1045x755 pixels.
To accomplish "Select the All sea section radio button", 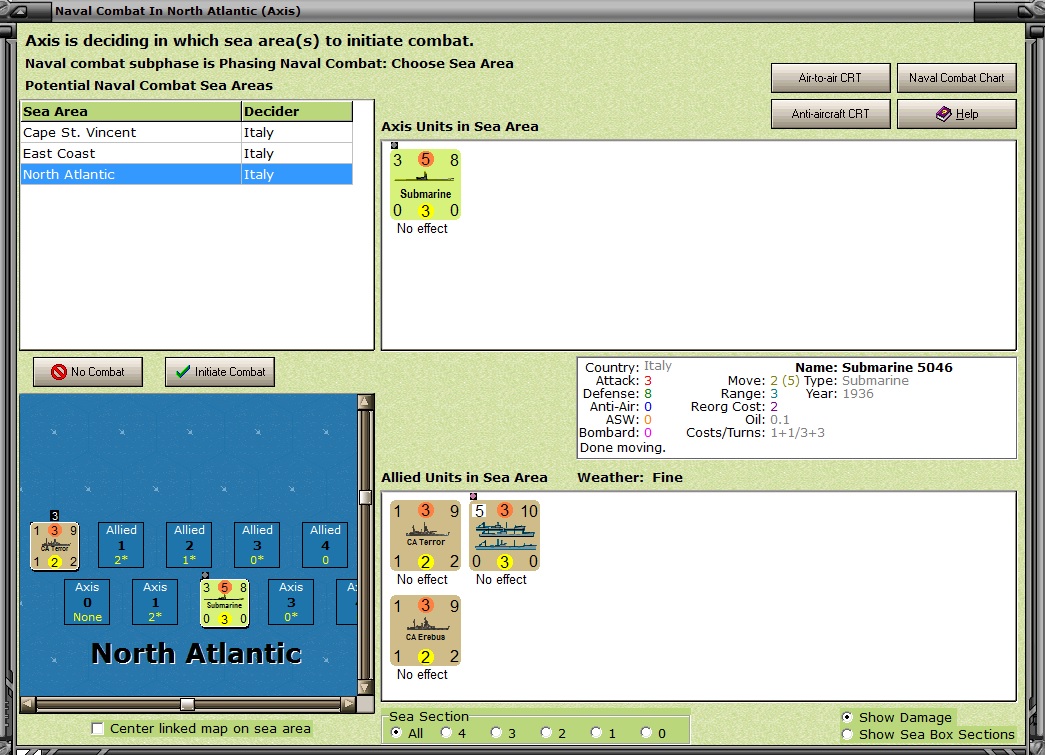I will point(397,733).
